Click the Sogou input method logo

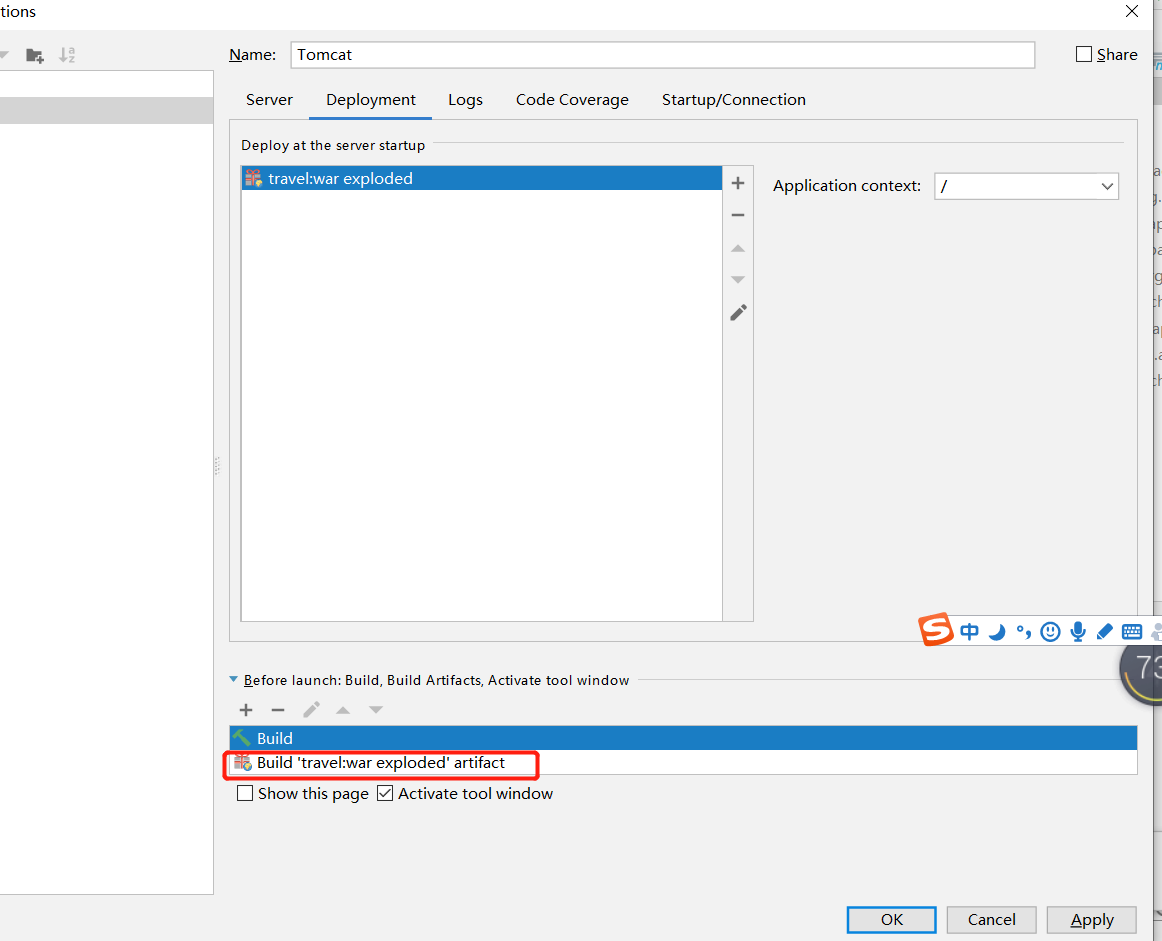pyautogui.click(x=935, y=630)
